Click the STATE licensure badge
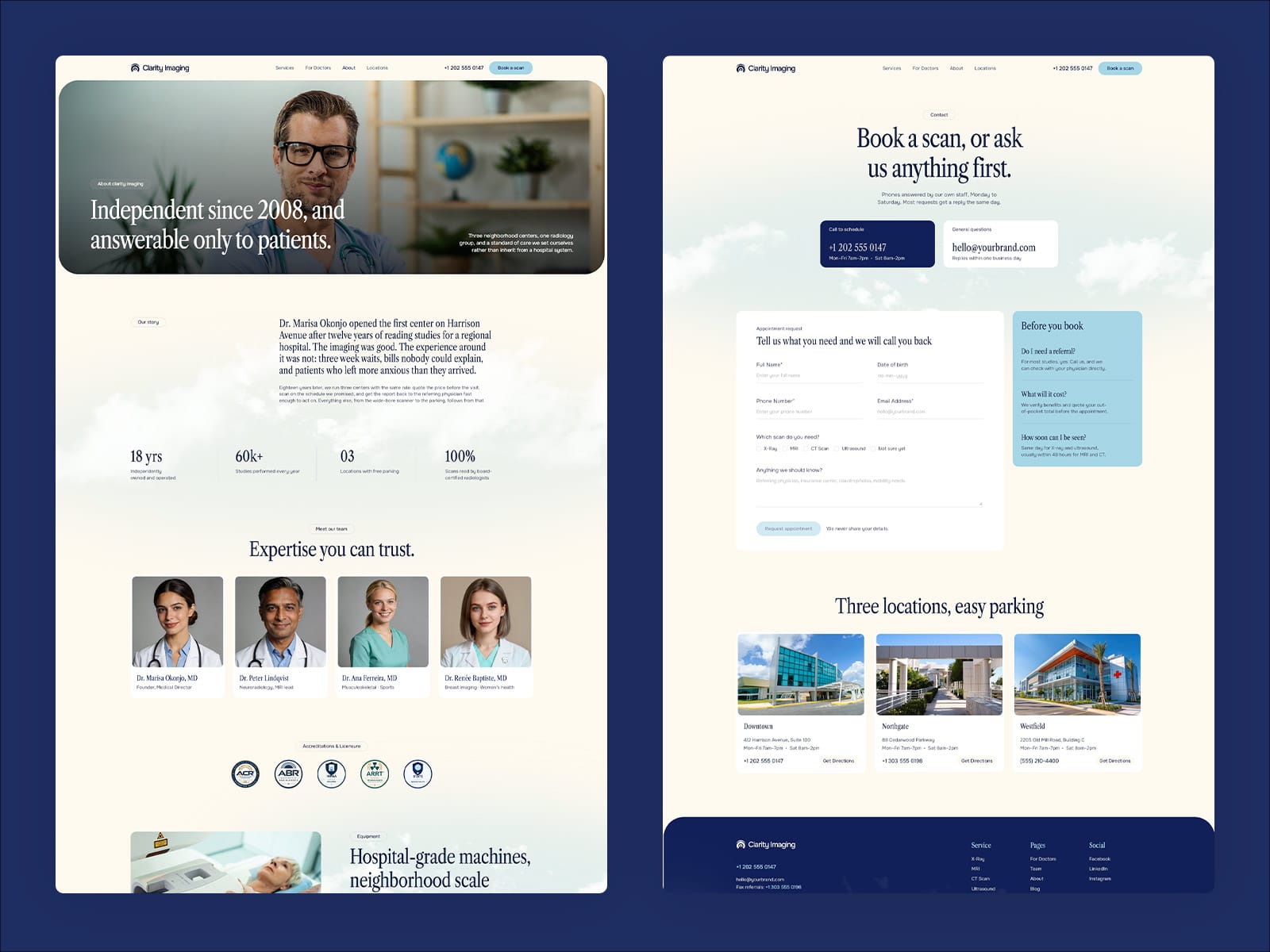 pyautogui.click(x=418, y=773)
